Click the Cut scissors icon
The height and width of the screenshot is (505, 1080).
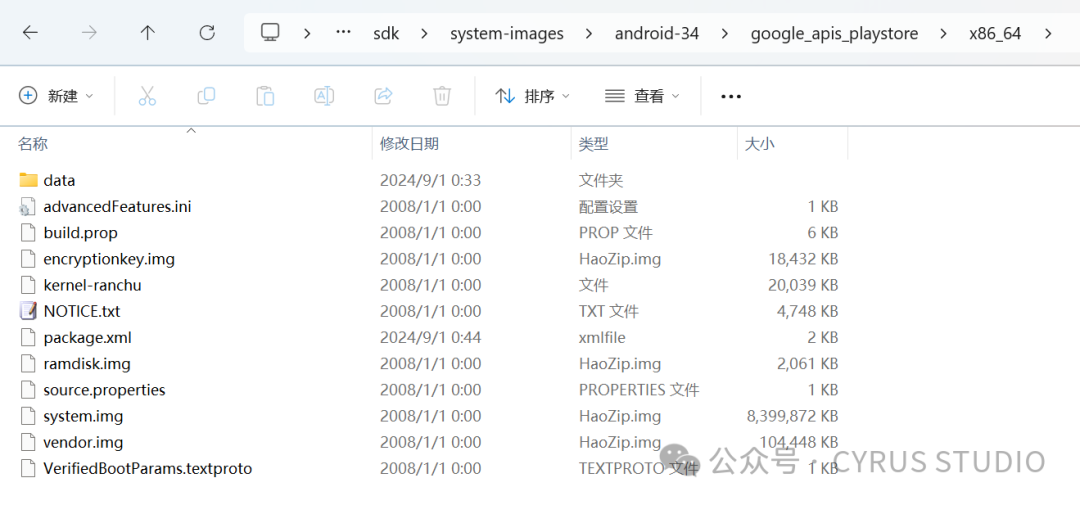147,96
